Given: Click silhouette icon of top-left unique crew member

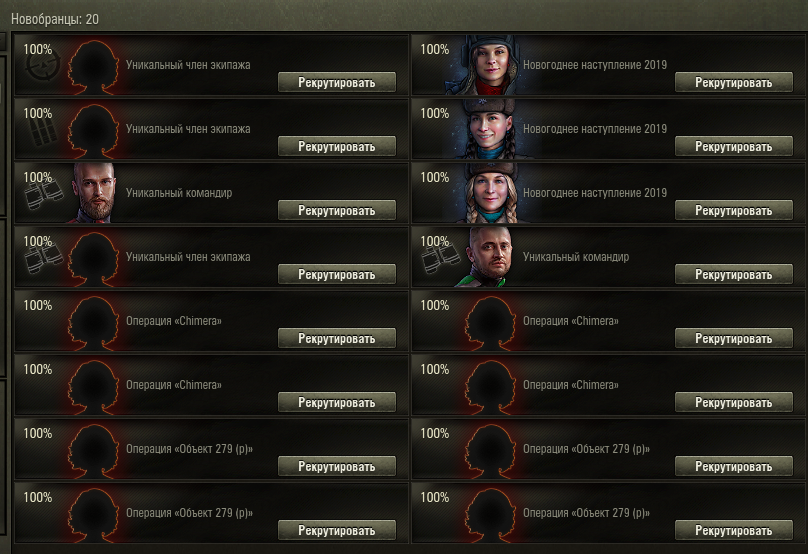Looking at the screenshot, I should tap(93, 66).
